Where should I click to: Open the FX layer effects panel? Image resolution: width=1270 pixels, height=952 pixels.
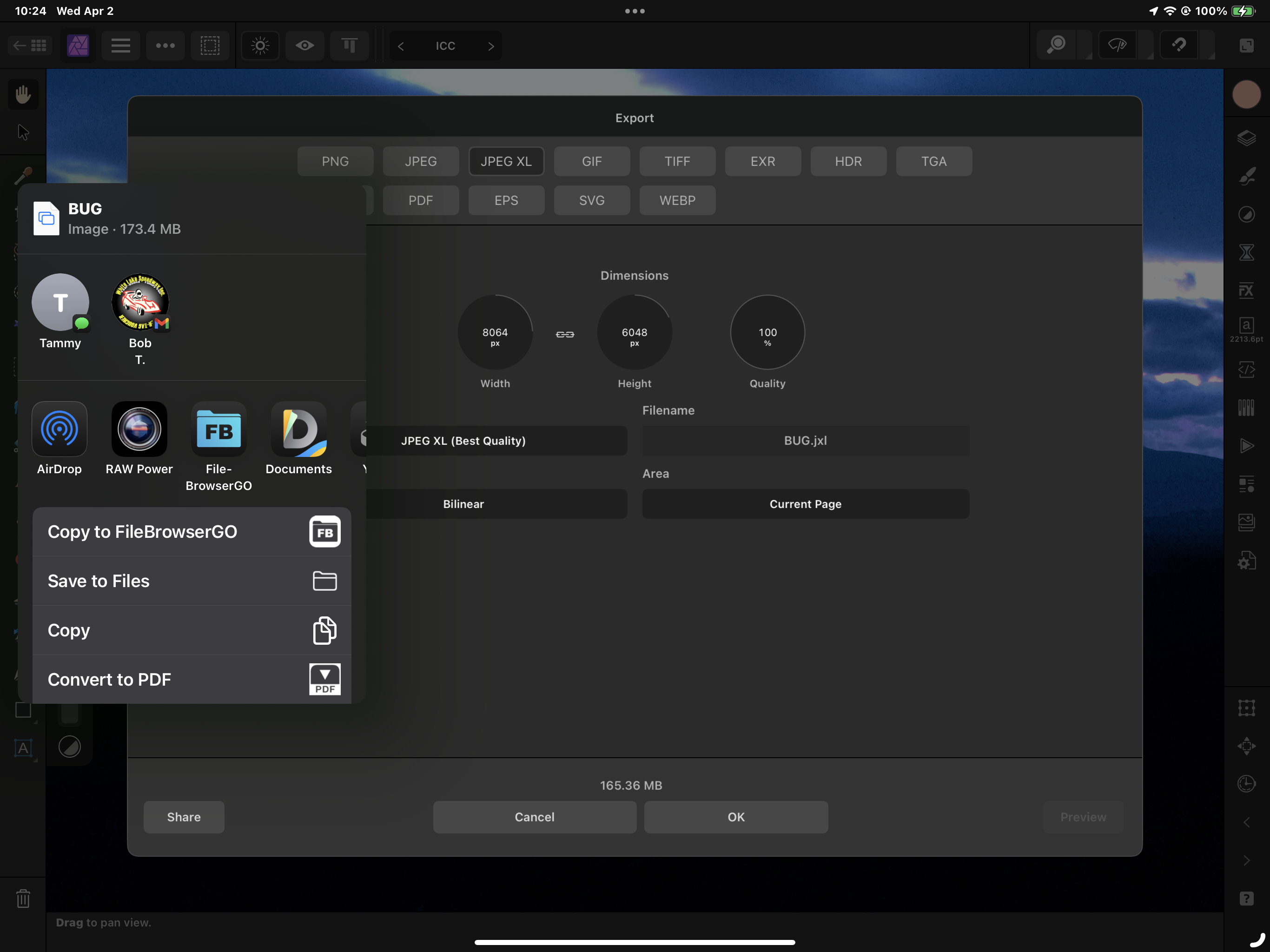click(1246, 291)
